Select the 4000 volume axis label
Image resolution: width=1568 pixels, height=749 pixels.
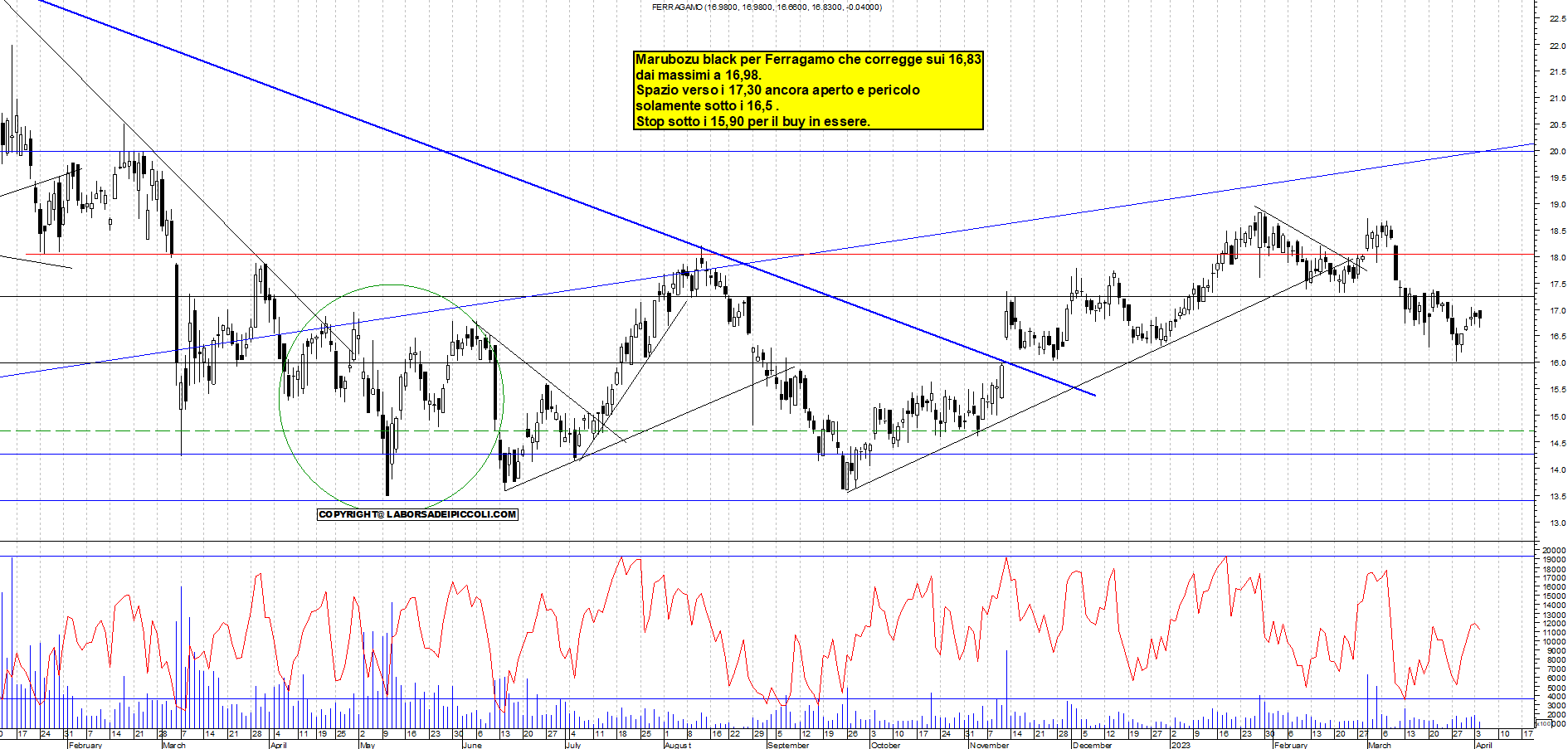tap(1555, 697)
